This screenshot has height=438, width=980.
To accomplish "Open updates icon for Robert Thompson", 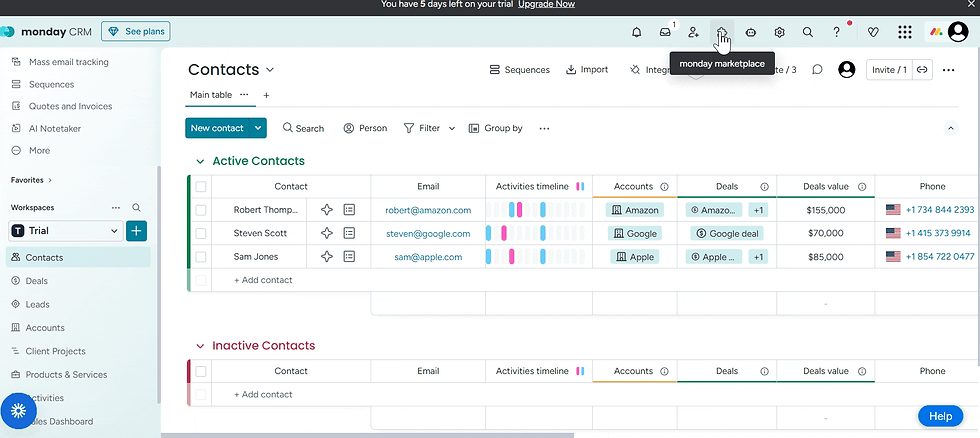I will (349, 210).
